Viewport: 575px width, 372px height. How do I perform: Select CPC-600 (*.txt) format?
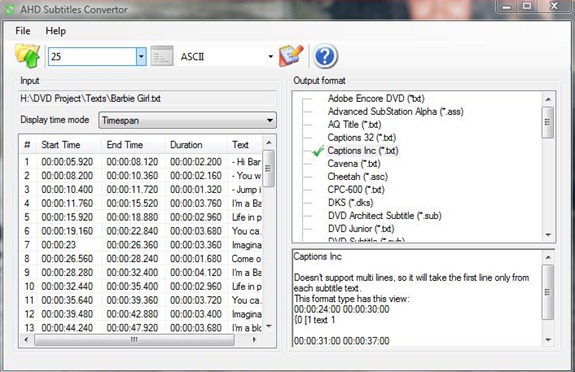tap(356, 190)
